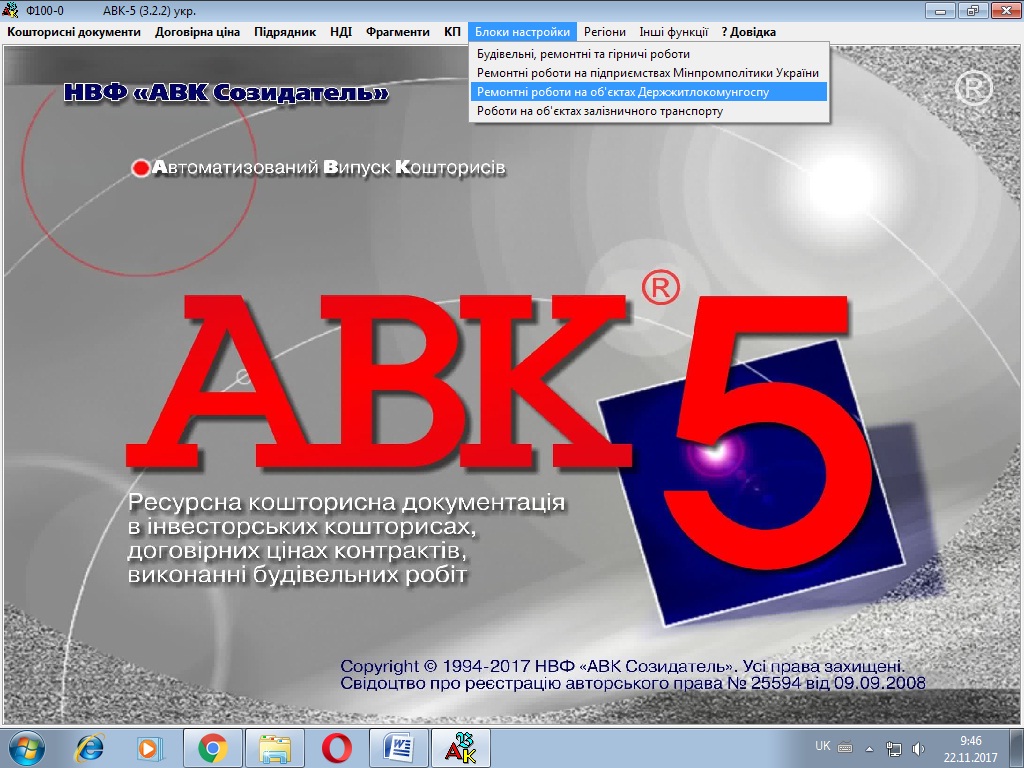Minimize the АВК-5 window
Image resolution: width=1024 pixels, height=768 pixels.
coord(941,10)
